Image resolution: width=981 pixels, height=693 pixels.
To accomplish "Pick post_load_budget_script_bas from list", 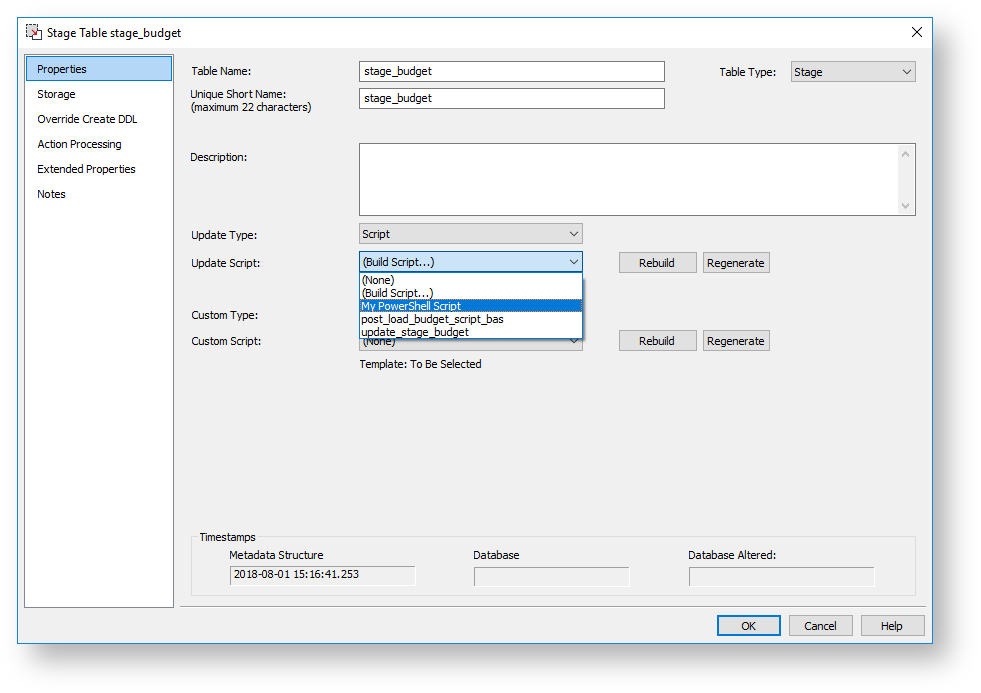I will coord(432,319).
